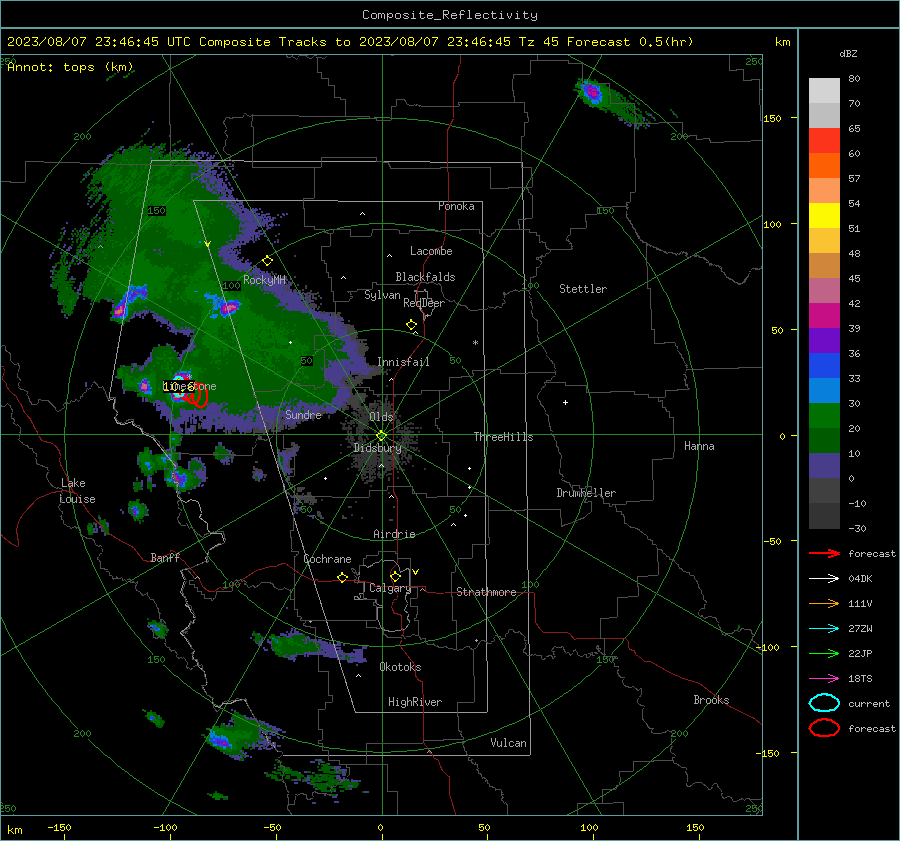Viewport: 900px width, 841px height.
Task: Click the RockyMH label
Action: pyautogui.click(x=264, y=280)
